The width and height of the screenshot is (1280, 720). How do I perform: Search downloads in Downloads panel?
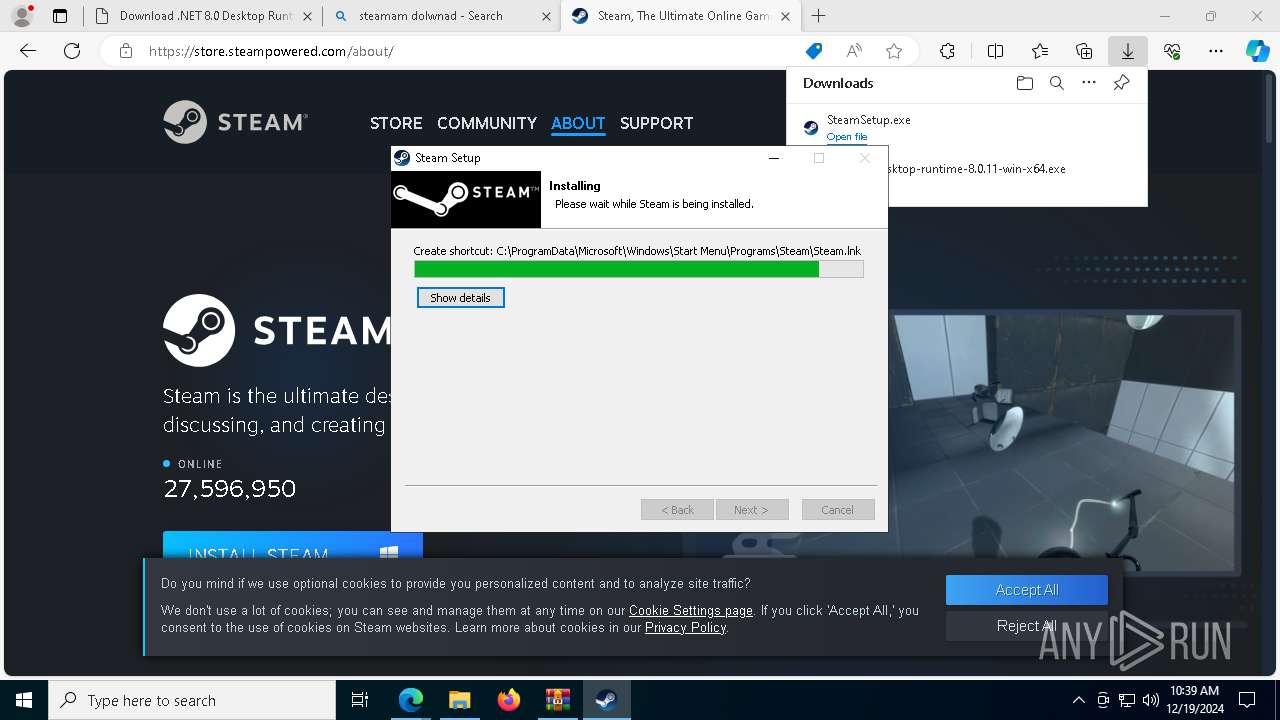tap(1056, 83)
